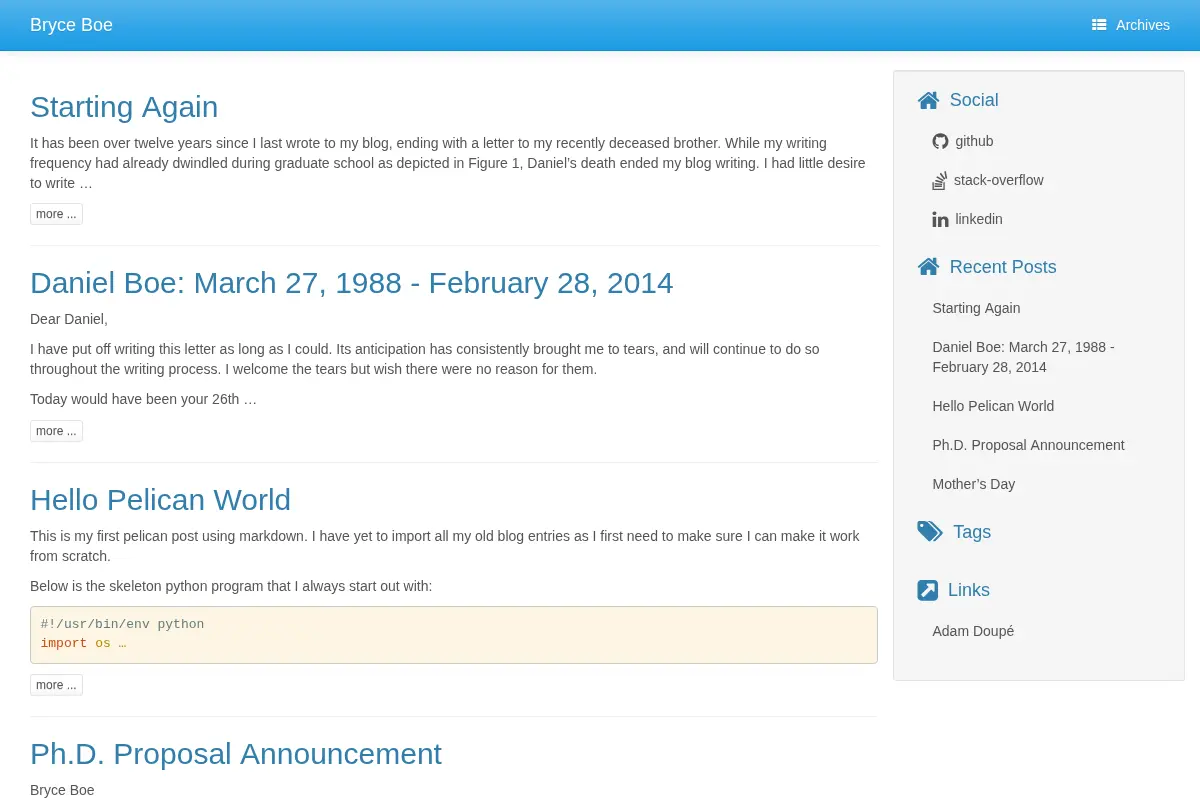
Task: Click the Archives list icon in navbar
Action: coord(1099,25)
